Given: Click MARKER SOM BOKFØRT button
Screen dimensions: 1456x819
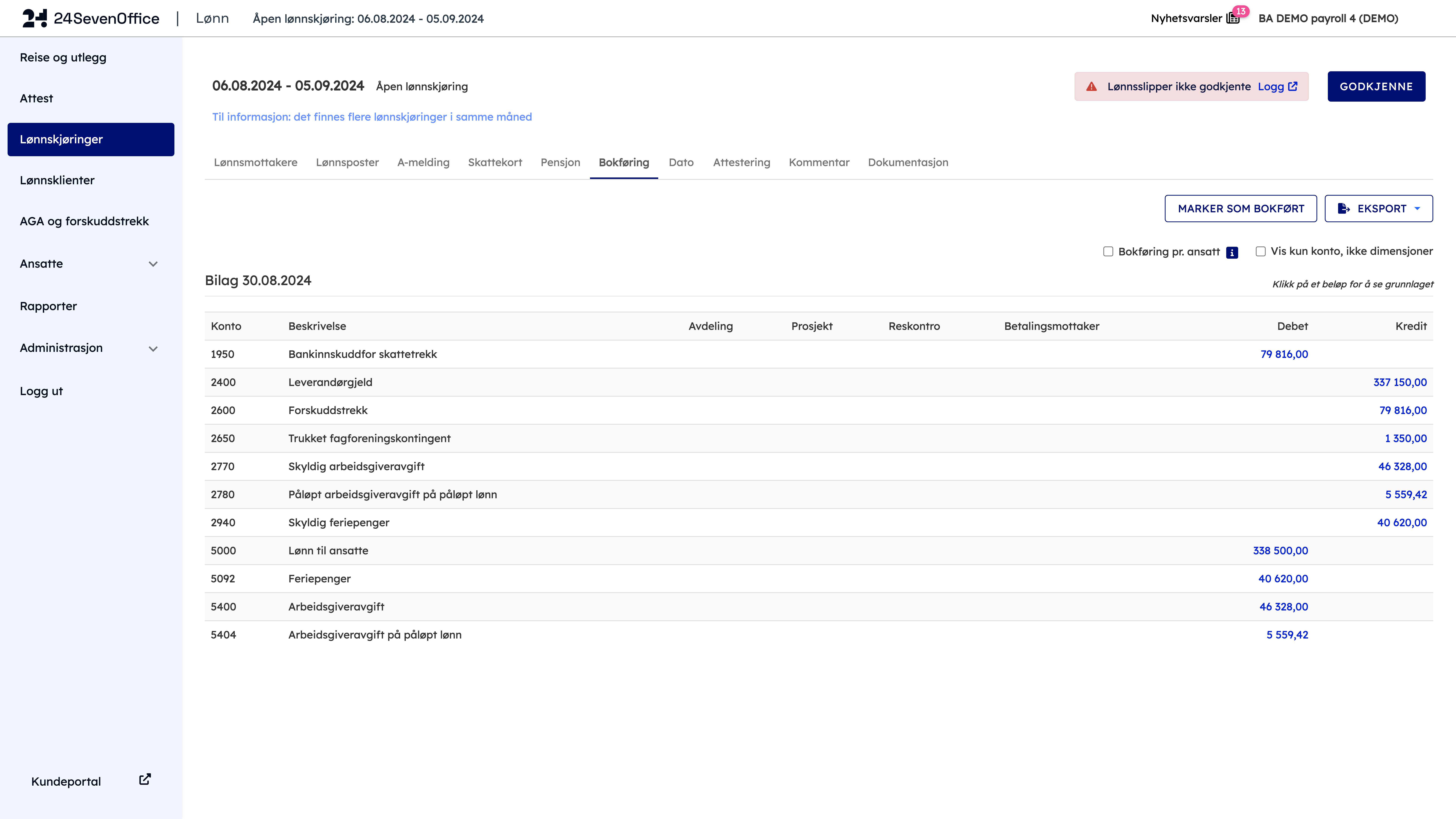Looking at the screenshot, I should pos(1241,209).
